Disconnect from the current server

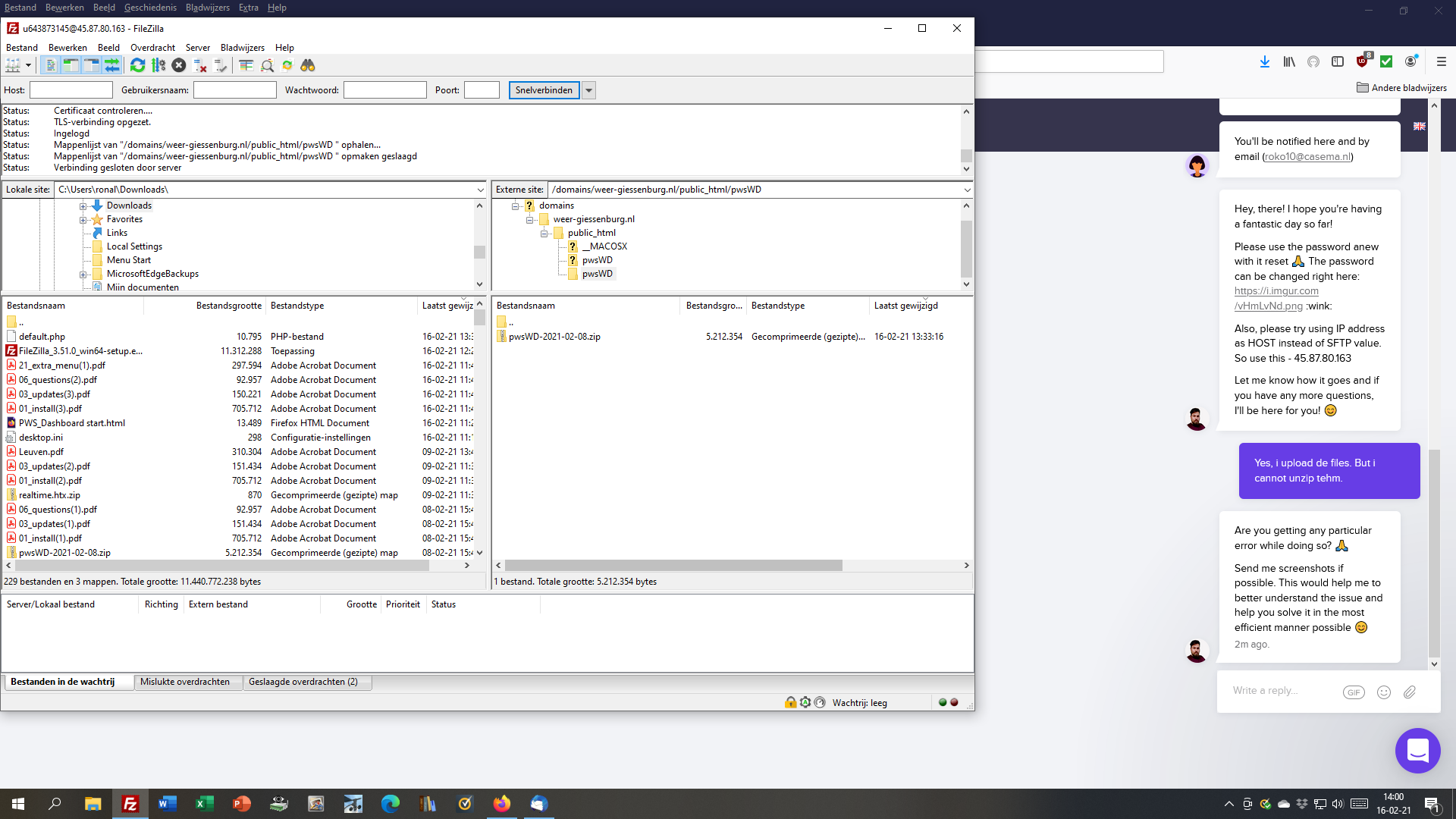[199, 66]
